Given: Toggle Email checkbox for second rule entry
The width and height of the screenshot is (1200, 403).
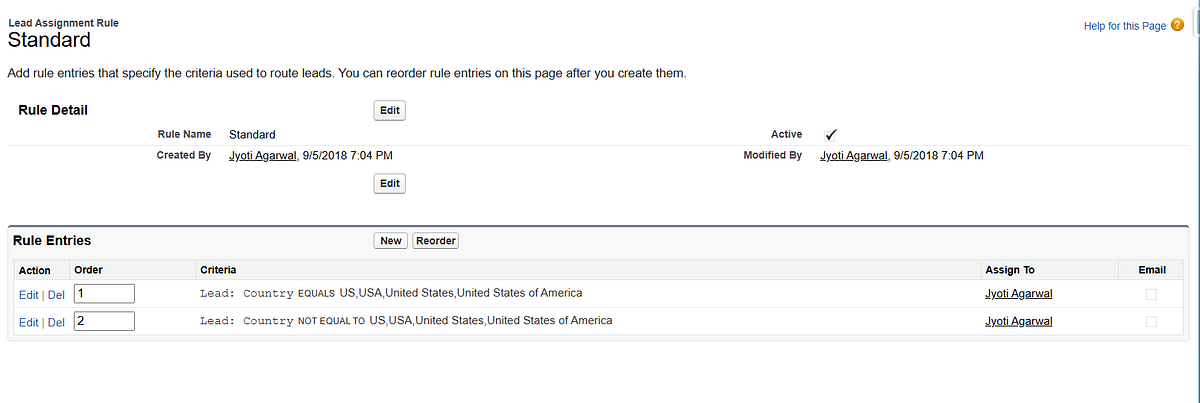Looking at the screenshot, I should coord(1151,321).
